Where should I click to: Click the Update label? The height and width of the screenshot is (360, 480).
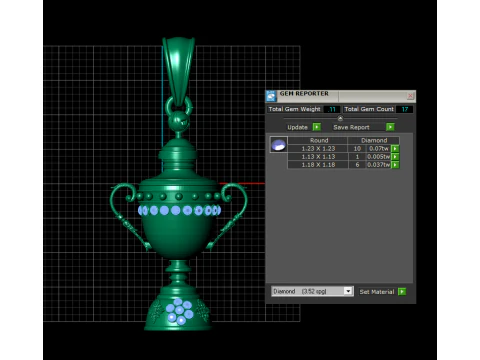297,127
